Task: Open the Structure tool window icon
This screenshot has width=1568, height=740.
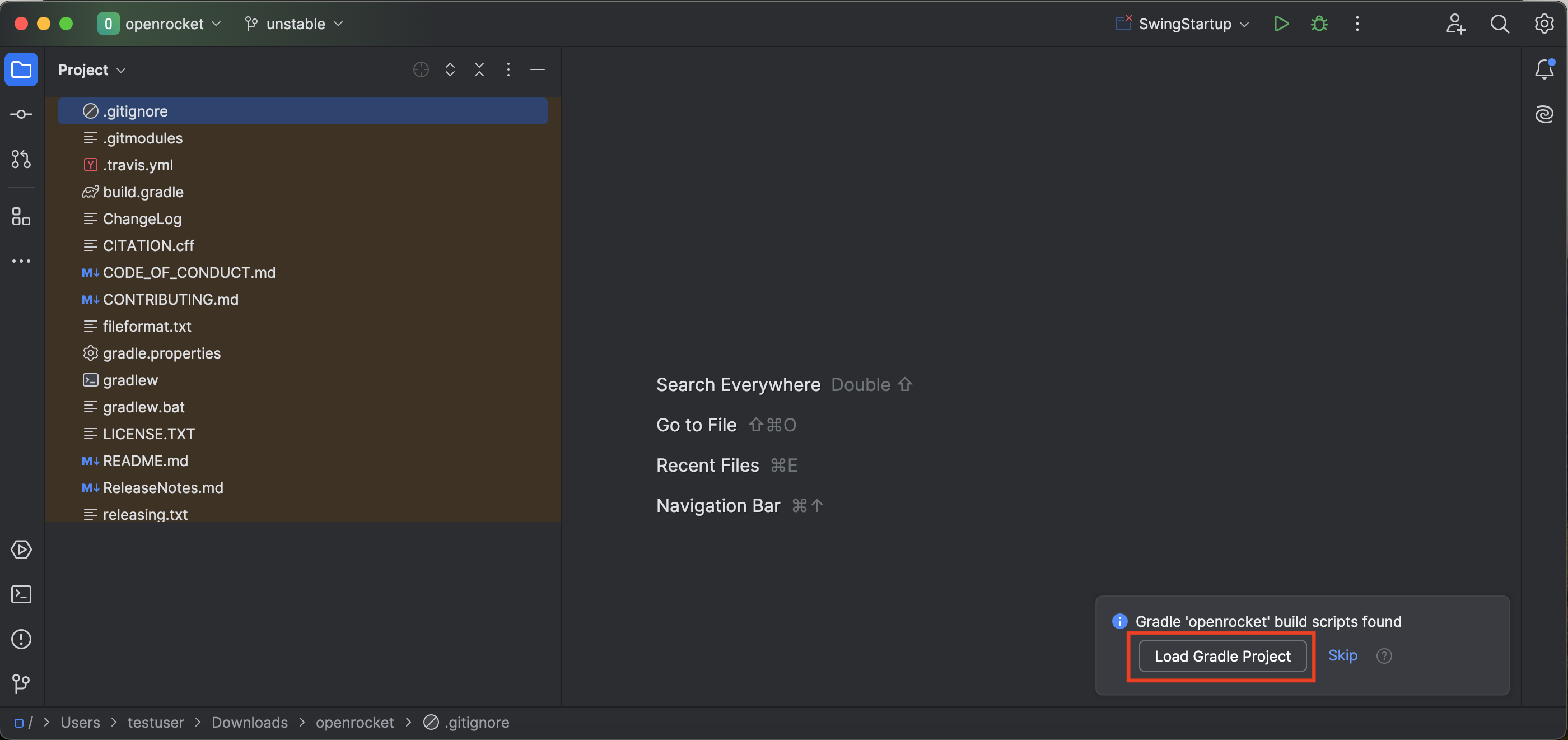Action: (21, 216)
